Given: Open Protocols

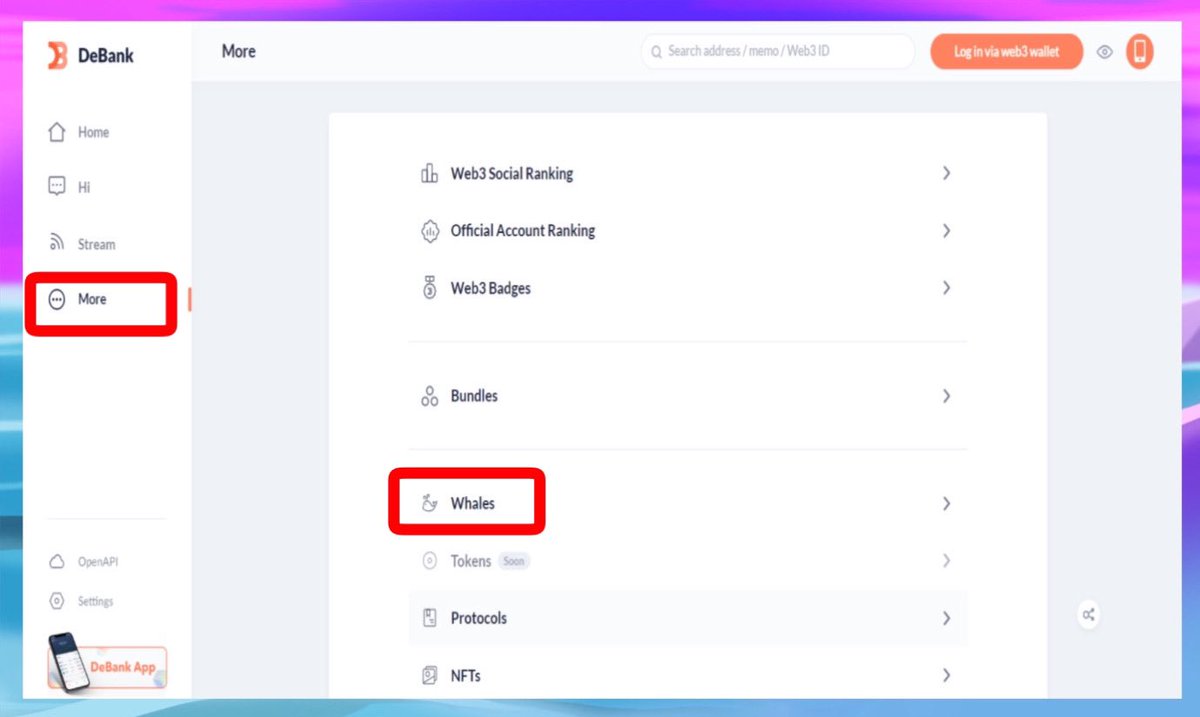Looking at the screenshot, I should [688, 618].
